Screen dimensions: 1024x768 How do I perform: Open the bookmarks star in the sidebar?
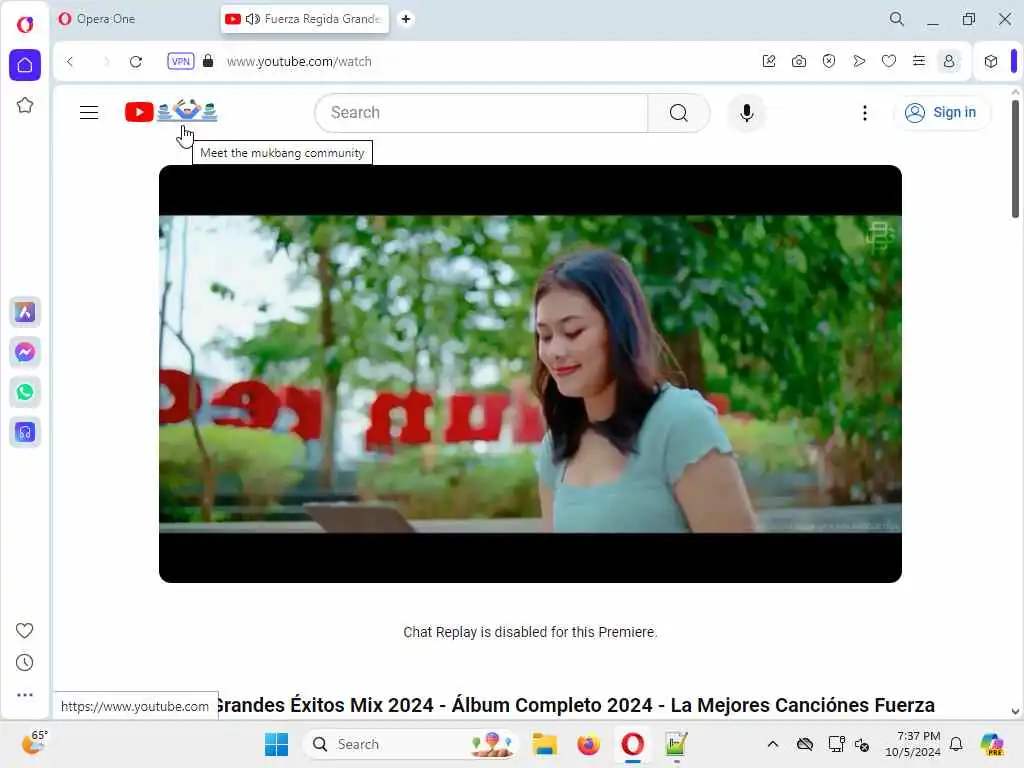coord(25,105)
